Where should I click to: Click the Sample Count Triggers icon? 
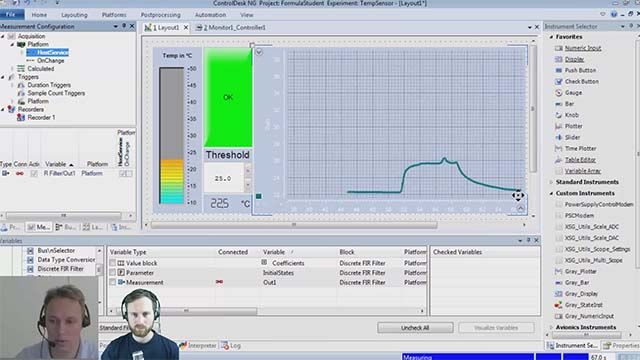click(21, 93)
